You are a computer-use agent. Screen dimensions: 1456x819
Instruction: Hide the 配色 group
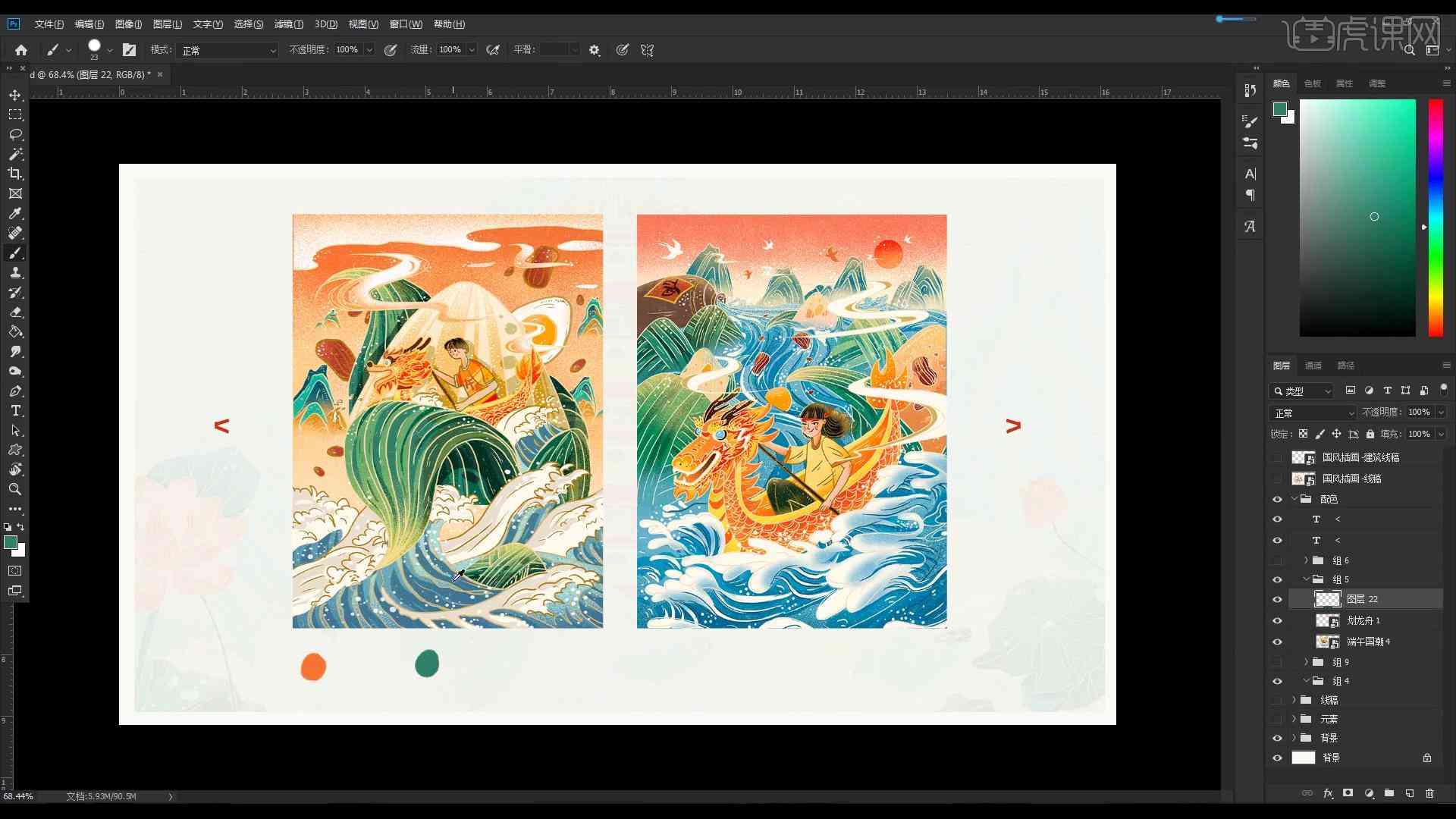coord(1277,499)
